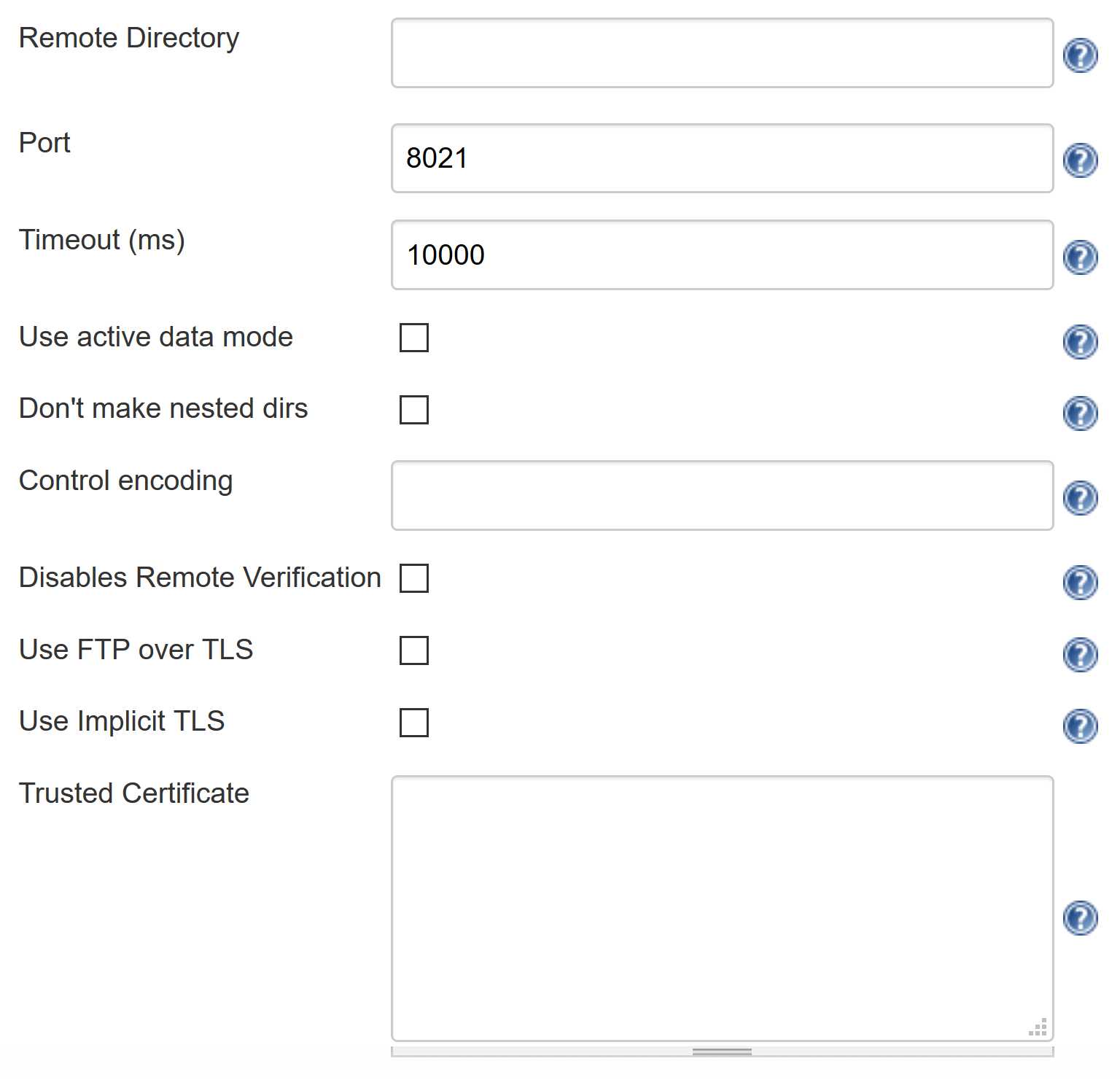Show help for Use Implicit TLS
This screenshot has height=1088, width=1120.
1080,726
